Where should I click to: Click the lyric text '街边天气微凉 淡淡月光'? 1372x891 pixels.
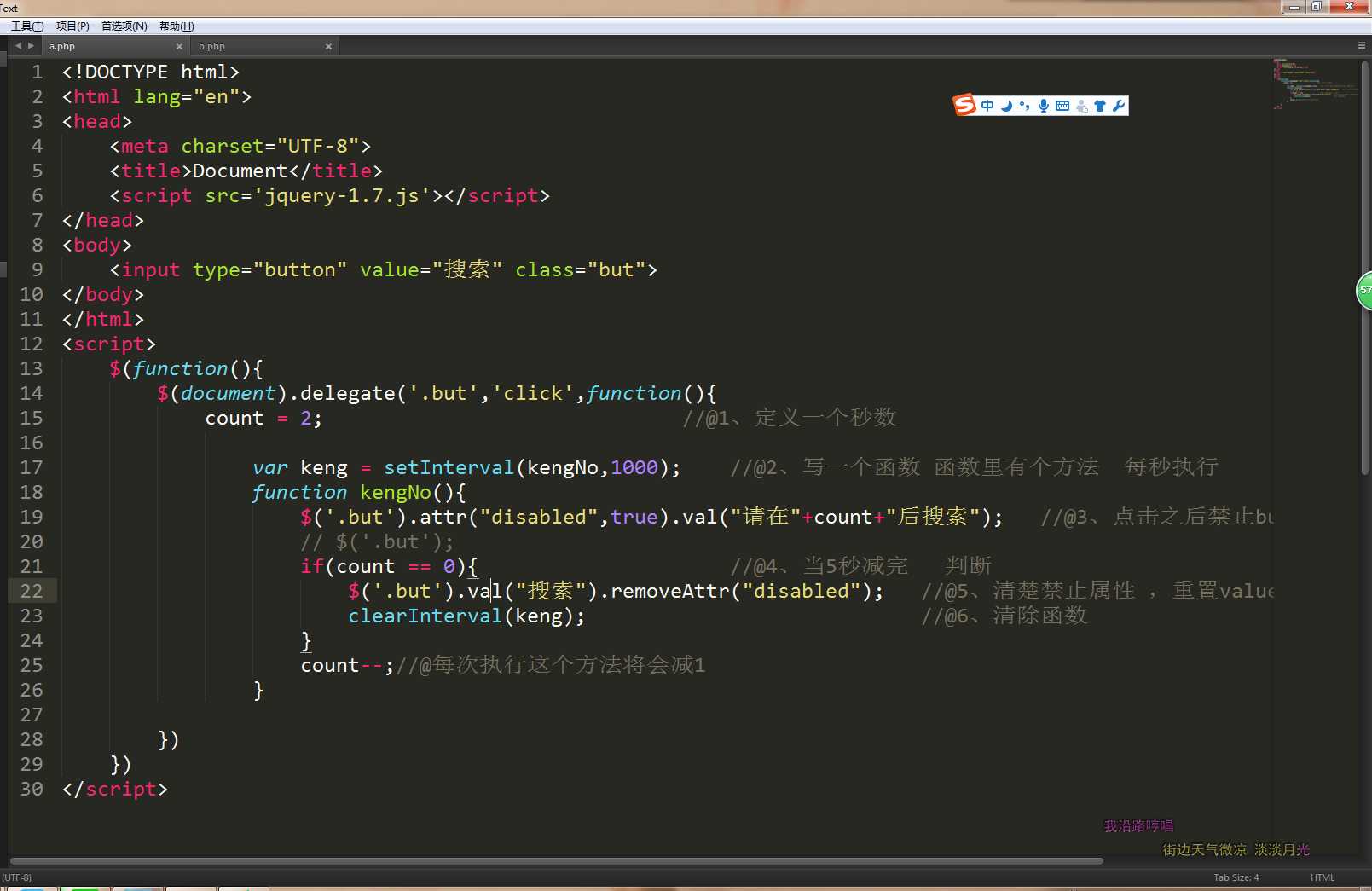click(x=1236, y=850)
